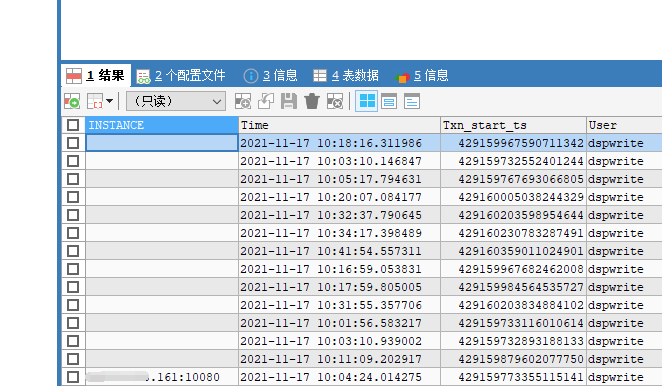Switch to form view icon
This screenshot has height=386, width=662.
tap(389, 101)
